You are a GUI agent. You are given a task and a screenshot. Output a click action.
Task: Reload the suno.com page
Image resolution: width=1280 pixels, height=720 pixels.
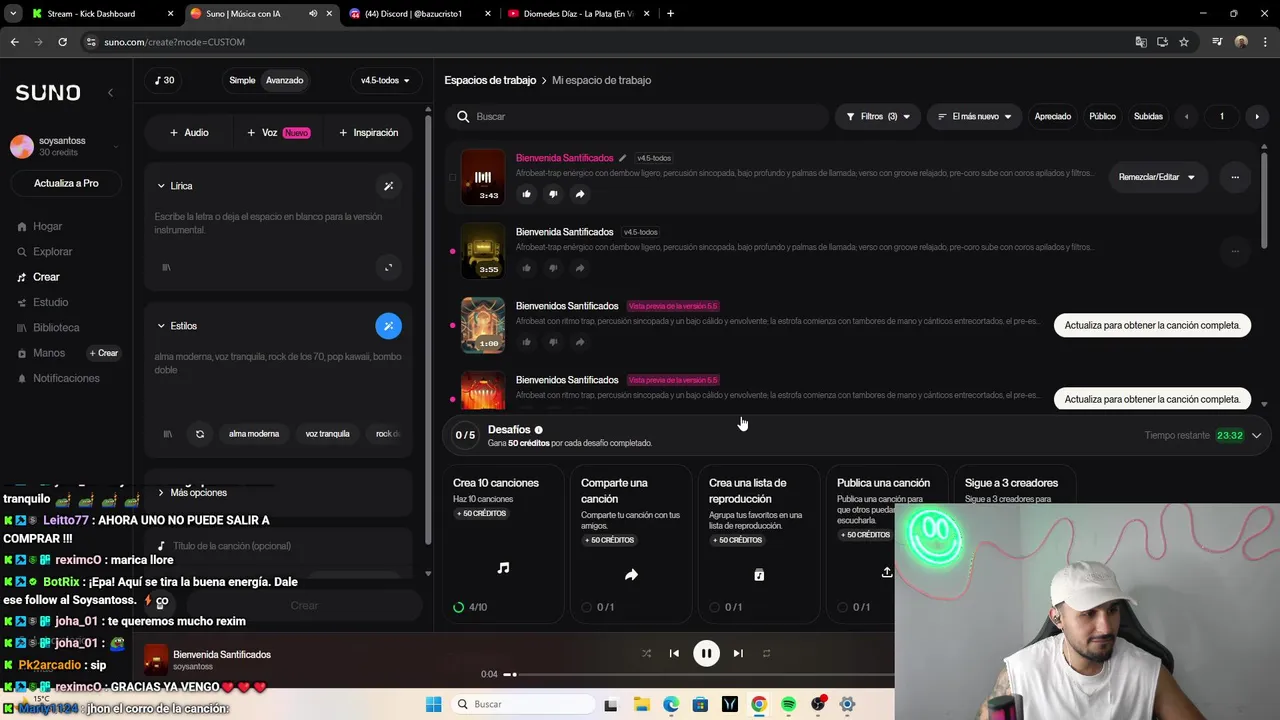[62, 42]
